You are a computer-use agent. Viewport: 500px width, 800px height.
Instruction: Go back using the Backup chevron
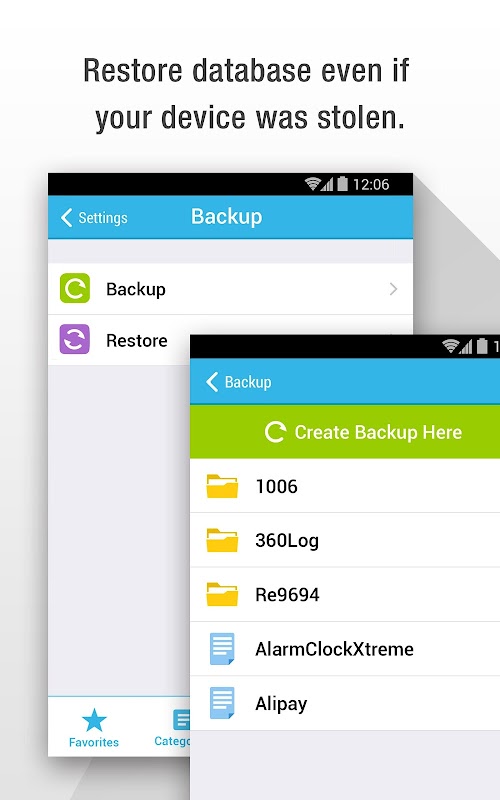tap(212, 382)
